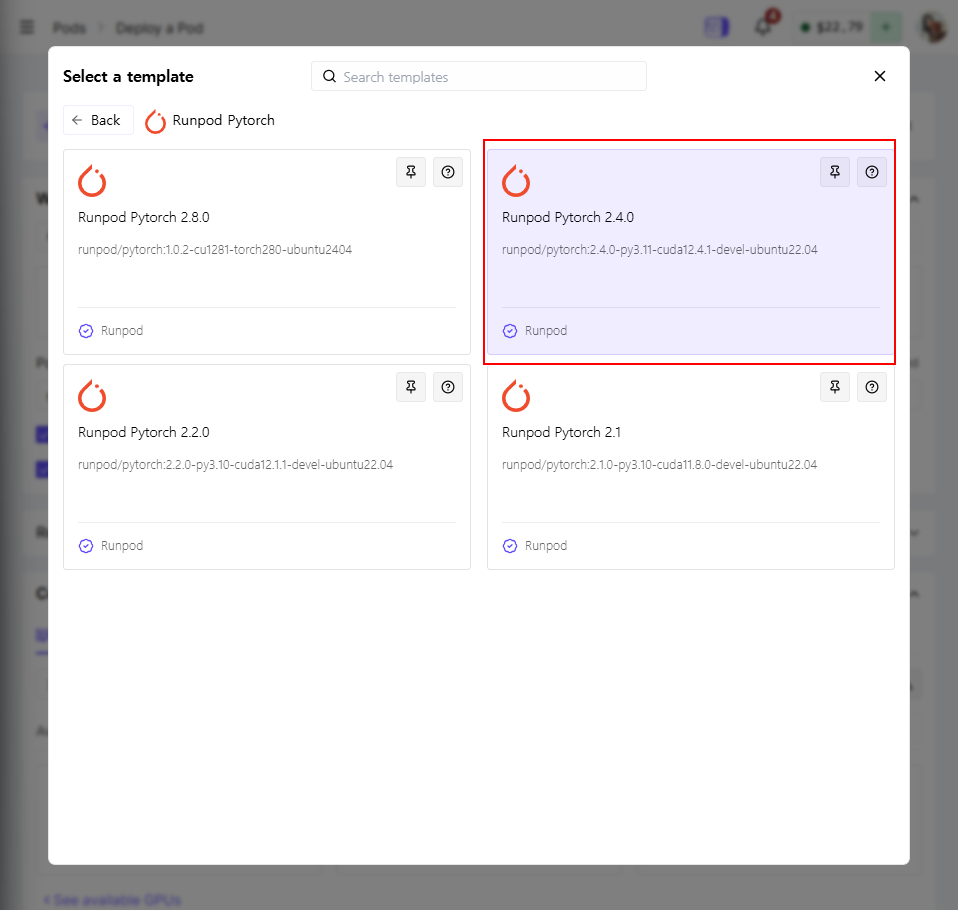Click verified Runpod badge on 2.2.0 card
Screen dimensions: 958x910
[86, 546]
